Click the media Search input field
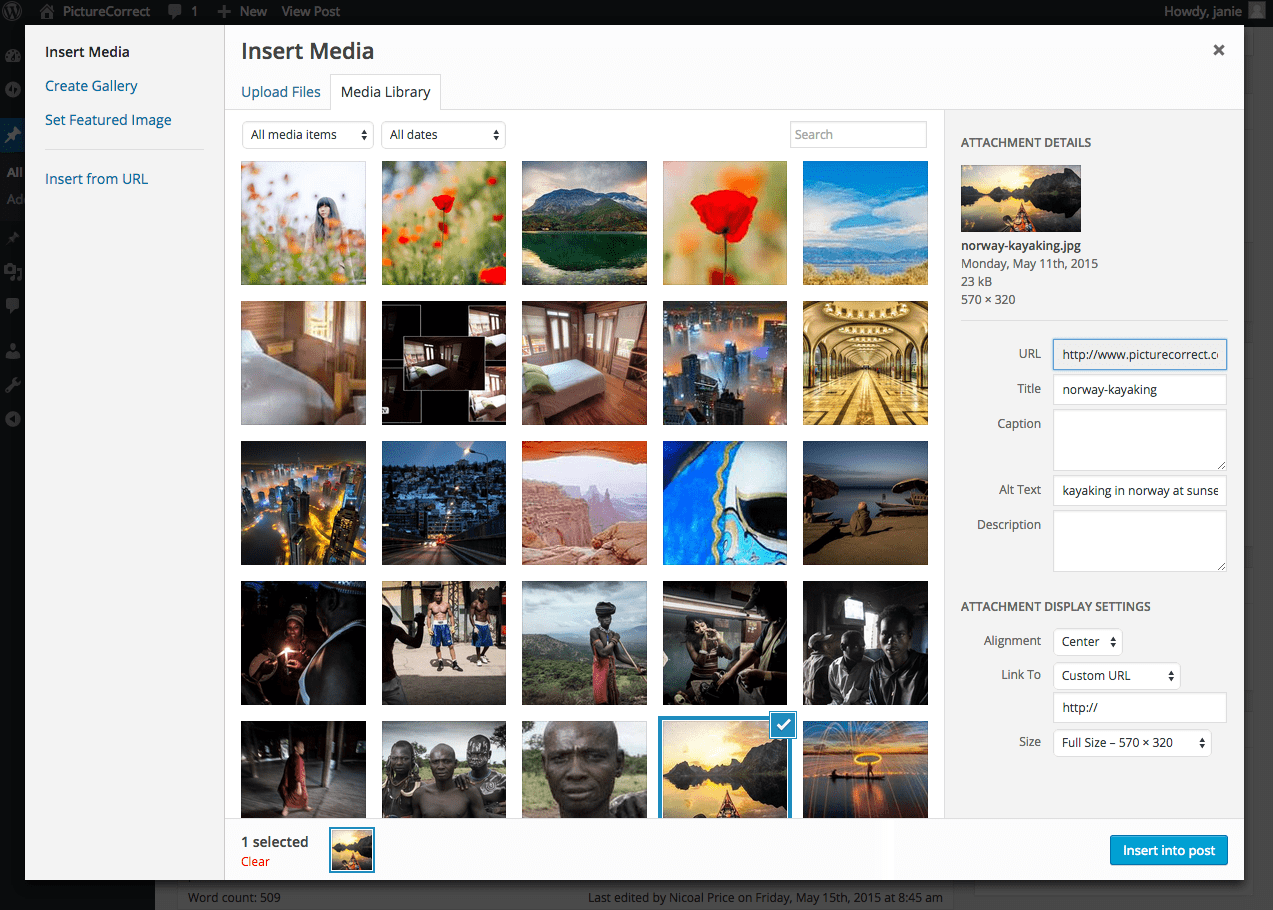Viewport: 1273px width, 910px height. coord(858,135)
